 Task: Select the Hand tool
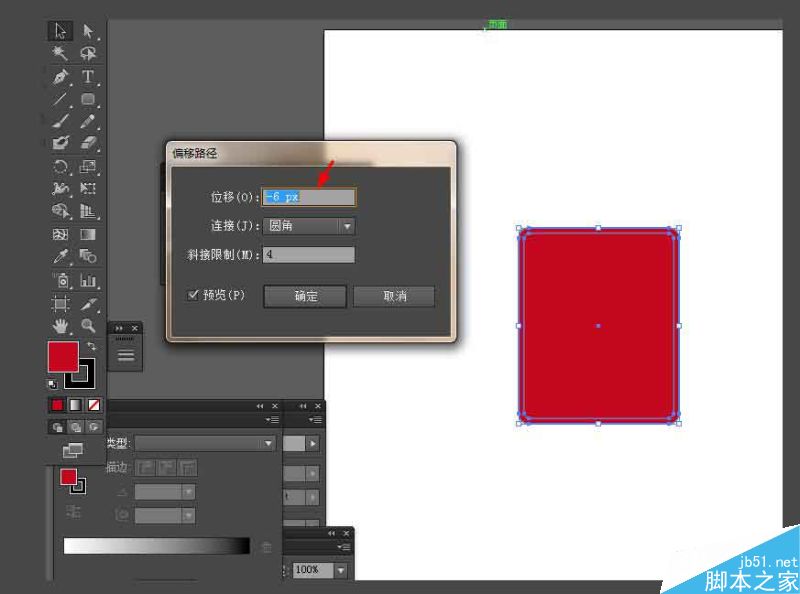click(60, 326)
